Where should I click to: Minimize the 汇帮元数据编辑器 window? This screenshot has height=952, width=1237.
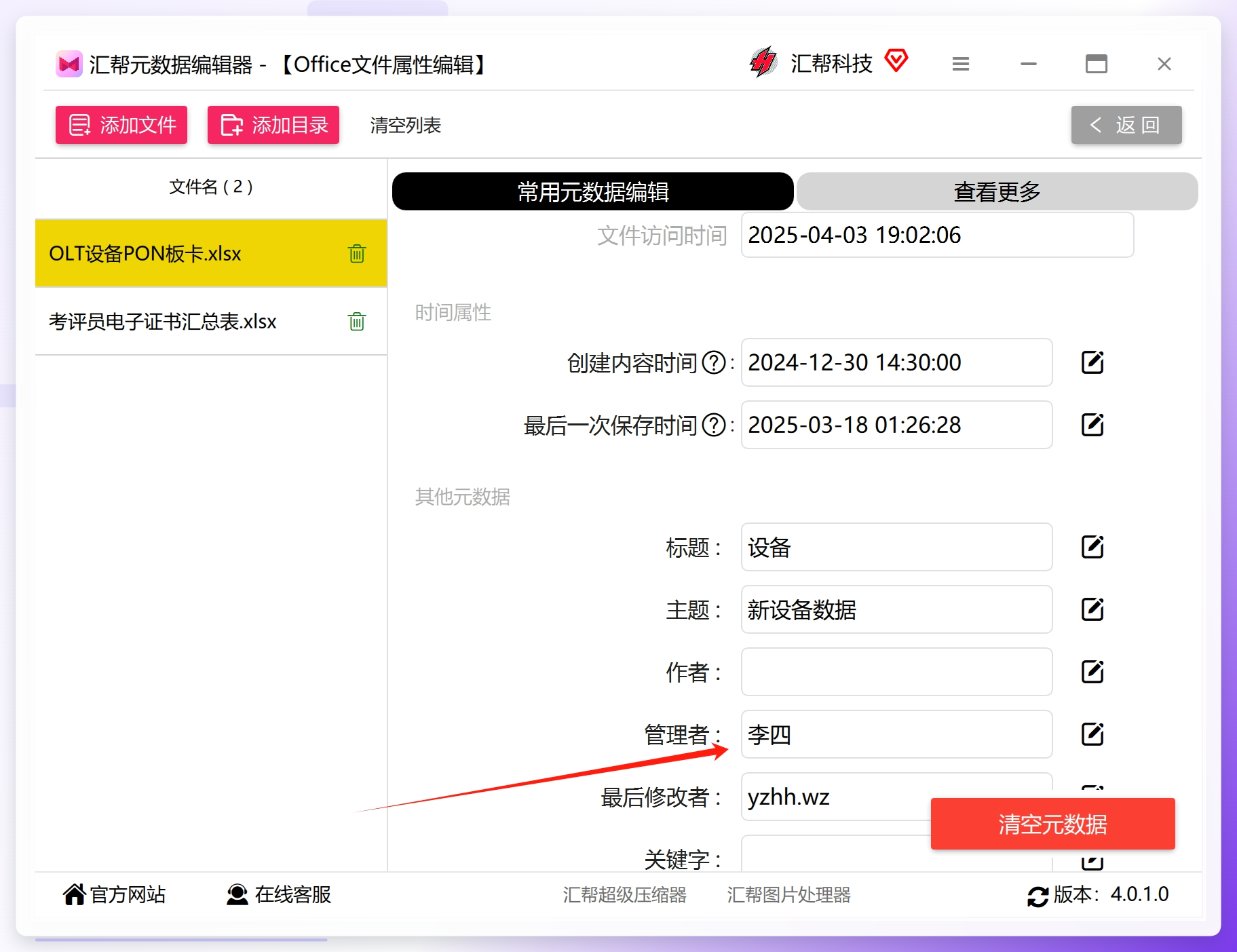(x=1029, y=64)
